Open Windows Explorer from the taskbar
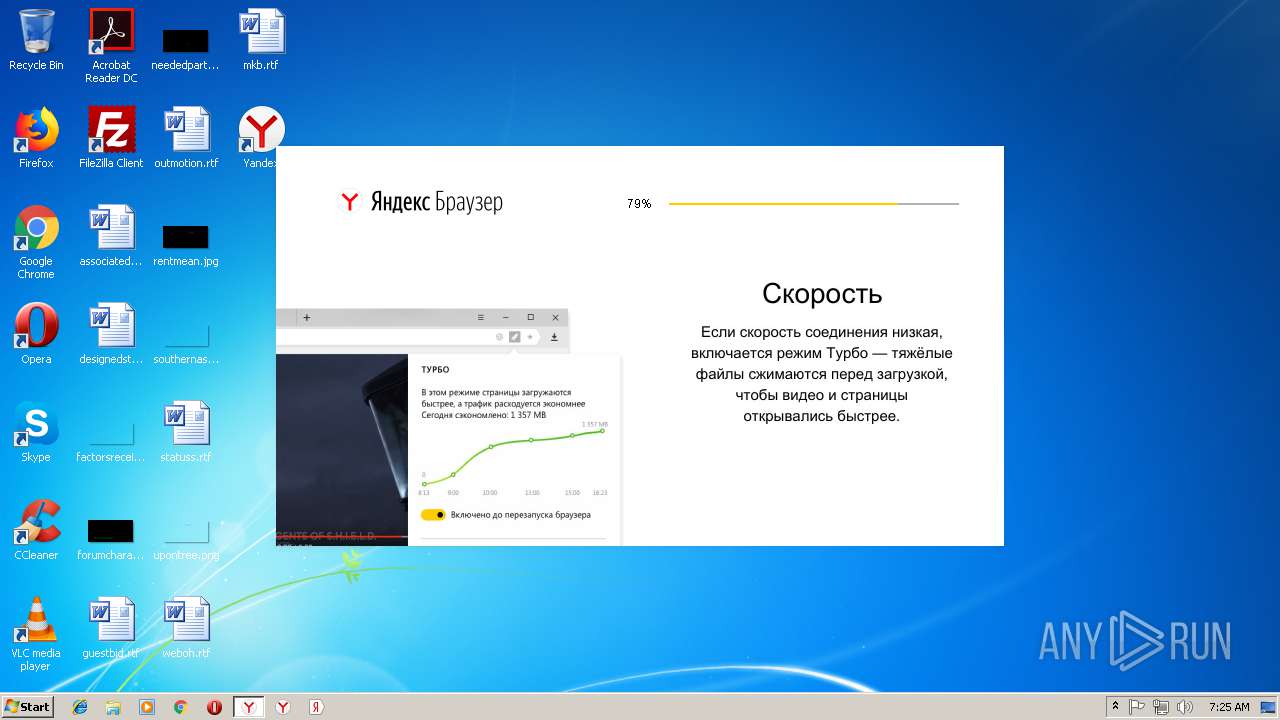The width and height of the screenshot is (1280, 720). coord(114,707)
